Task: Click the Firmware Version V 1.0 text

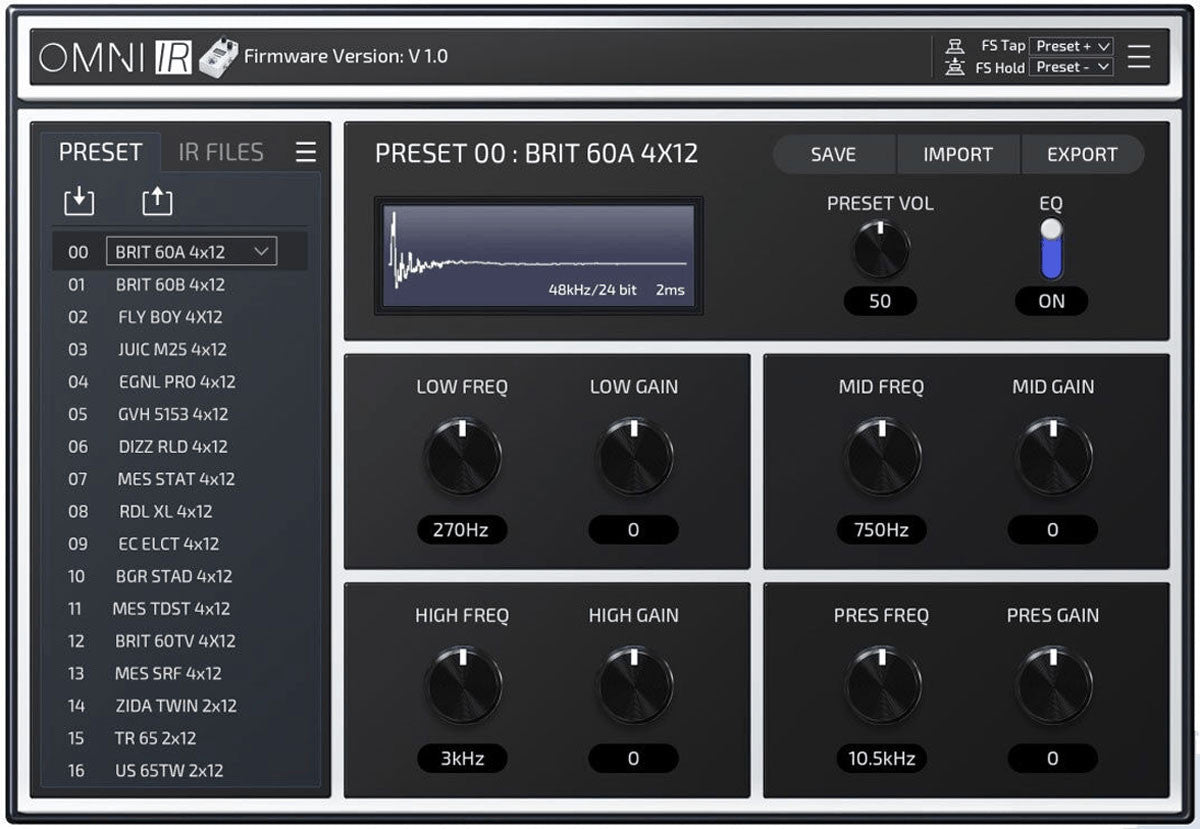Action: [346, 56]
